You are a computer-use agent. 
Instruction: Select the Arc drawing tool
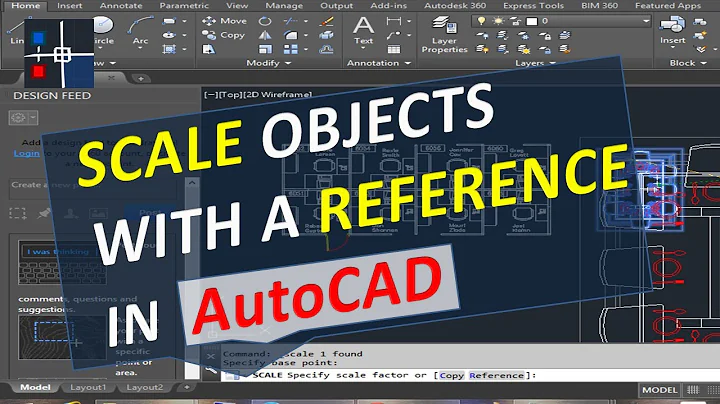[x=140, y=29]
